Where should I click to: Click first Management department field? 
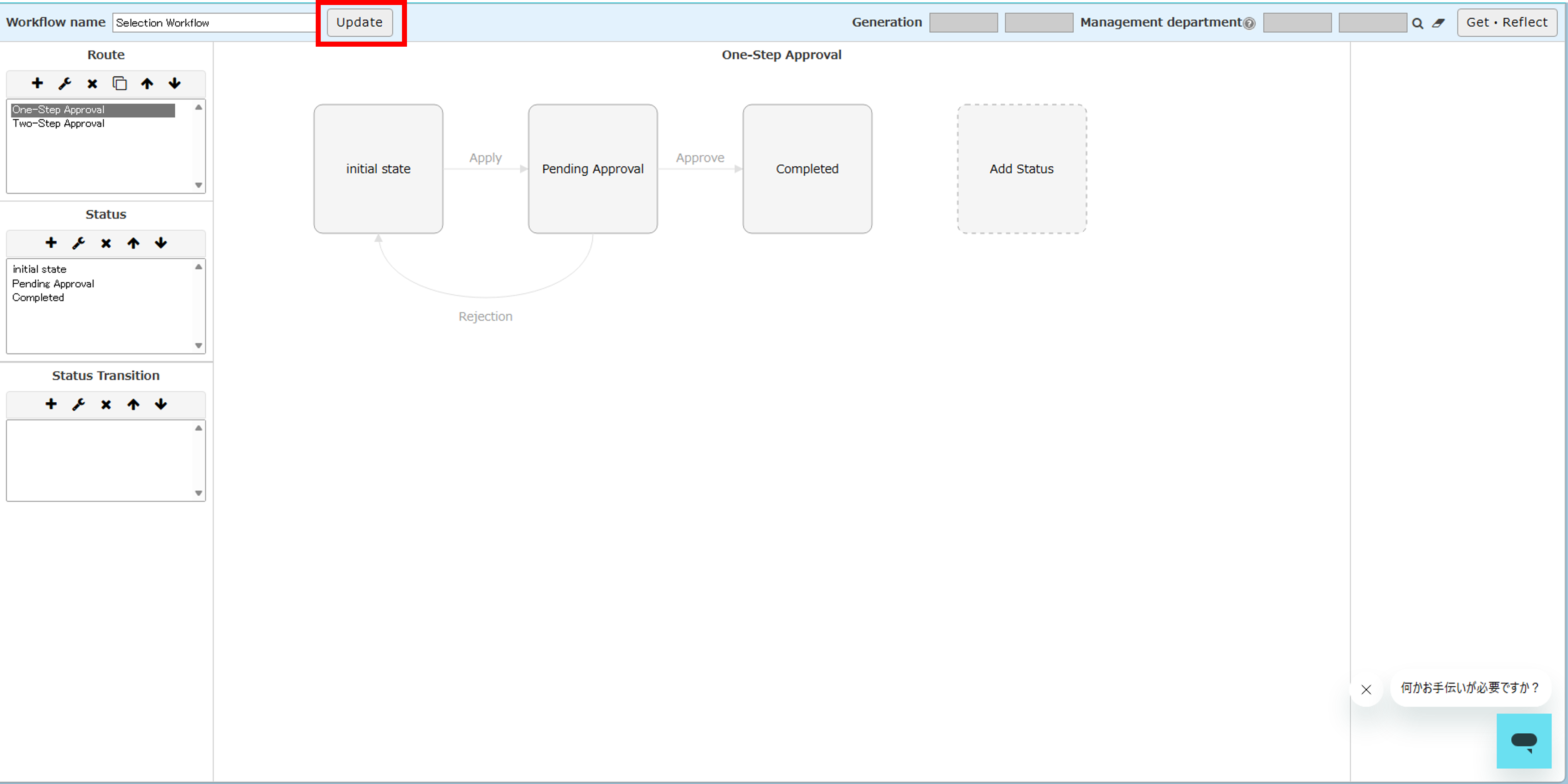[1297, 22]
